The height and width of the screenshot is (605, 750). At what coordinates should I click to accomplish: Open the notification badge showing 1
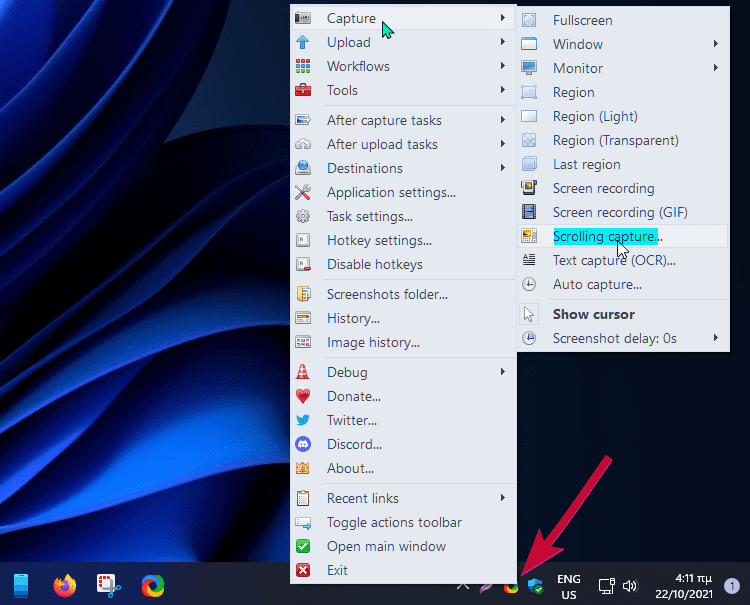(731, 586)
